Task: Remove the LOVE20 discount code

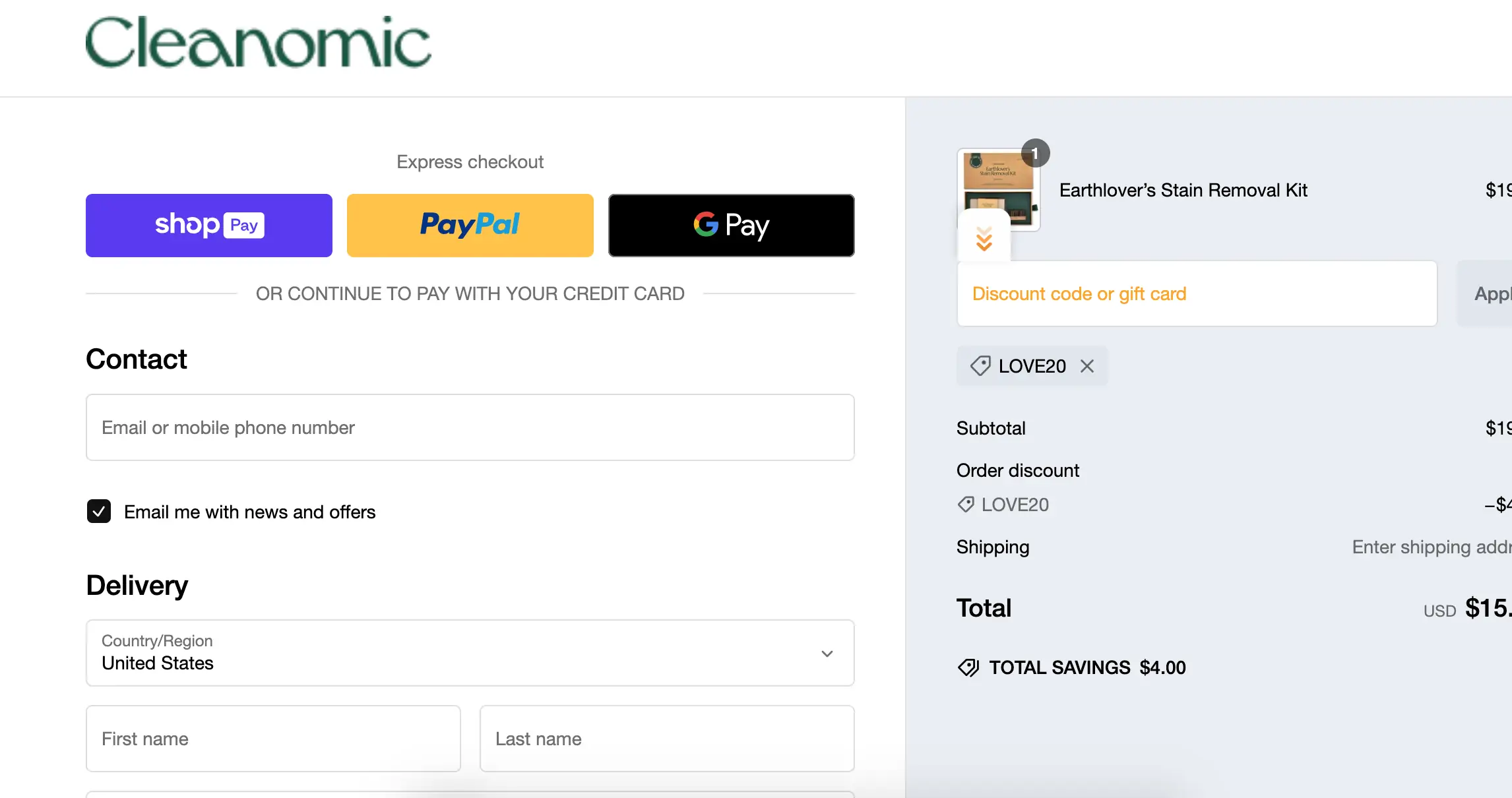Action: [1087, 366]
